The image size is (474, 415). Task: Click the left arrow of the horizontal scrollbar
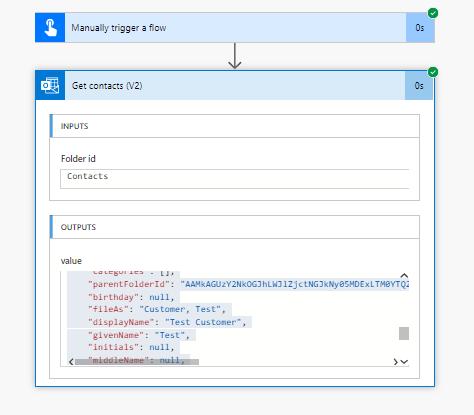pos(71,362)
